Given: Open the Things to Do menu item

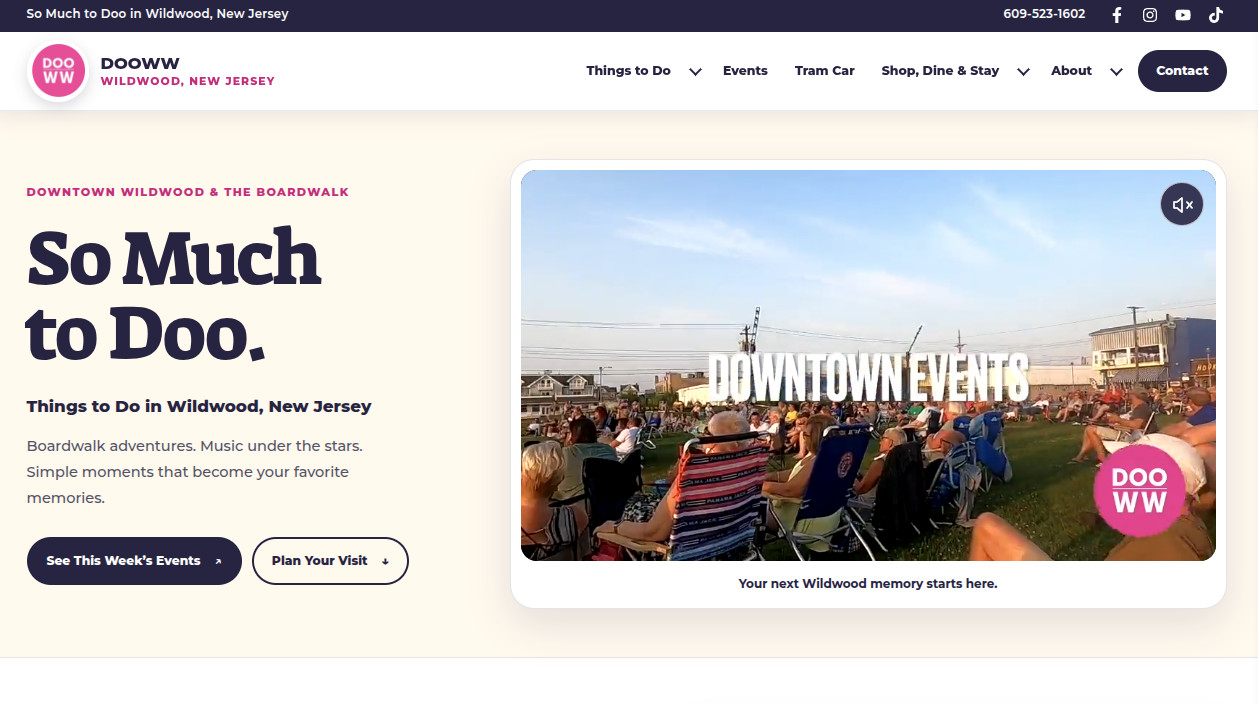Looking at the screenshot, I should 628,71.
